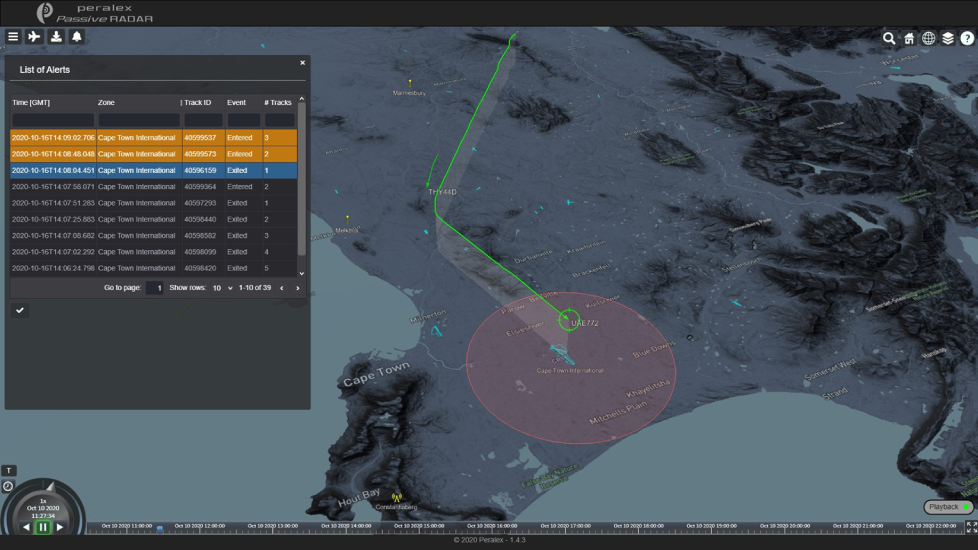Screen dimensions: 978x550
Task: Reset map using the home icon
Action: click(x=909, y=38)
